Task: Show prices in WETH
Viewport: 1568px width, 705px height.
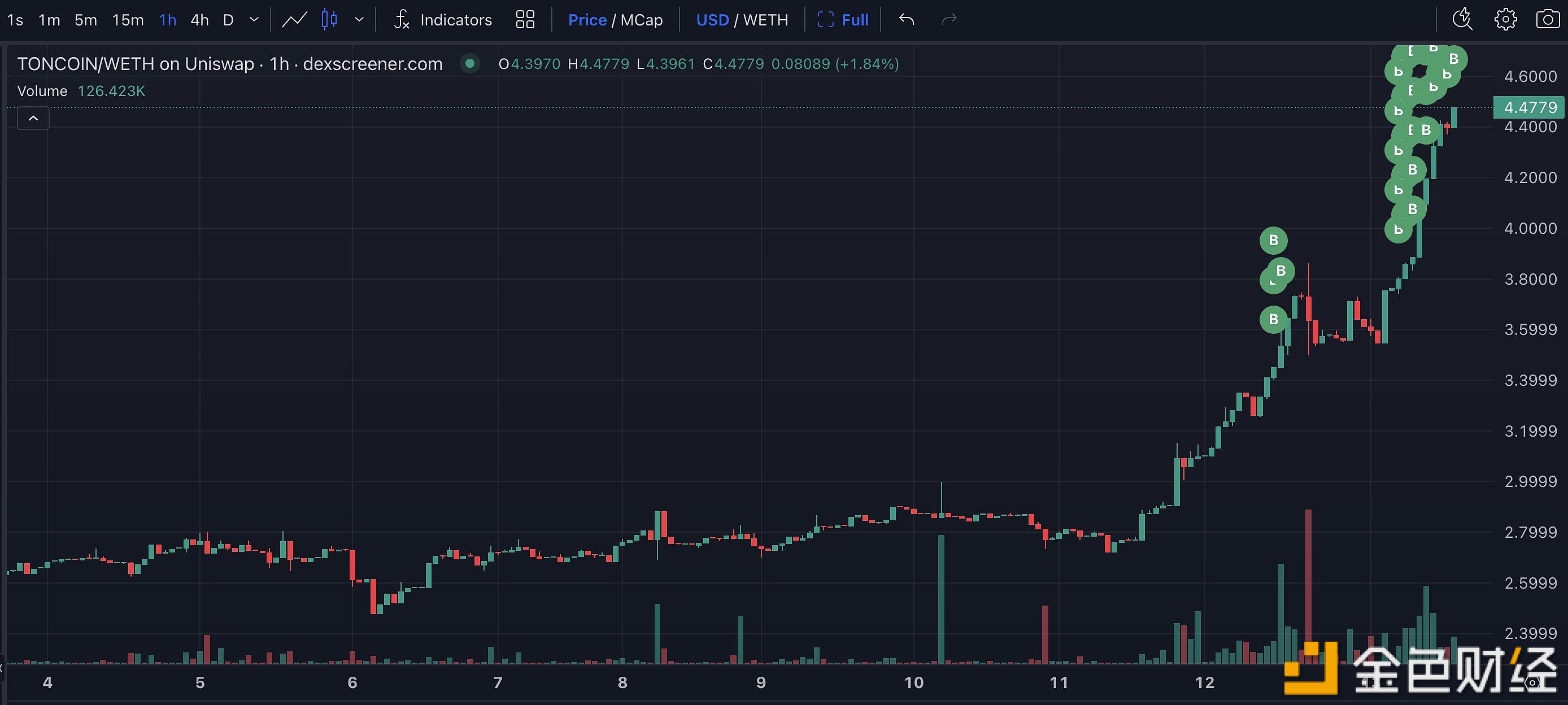Action: point(766,20)
